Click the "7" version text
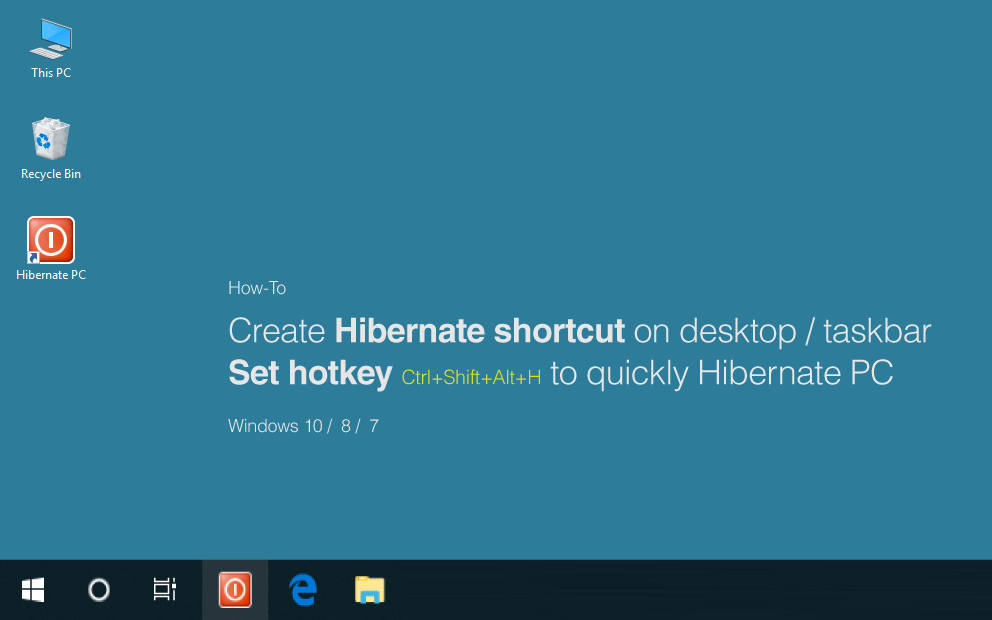This screenshot has width=992, height=620. click(373, 426)
